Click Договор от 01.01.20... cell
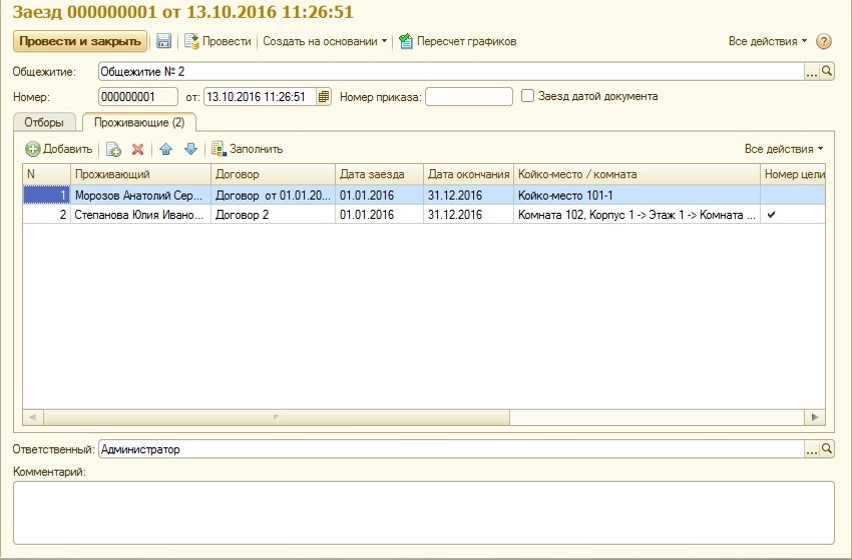Image resolution: width=852 pixels, height=560 pixels. tap(273, 195)
